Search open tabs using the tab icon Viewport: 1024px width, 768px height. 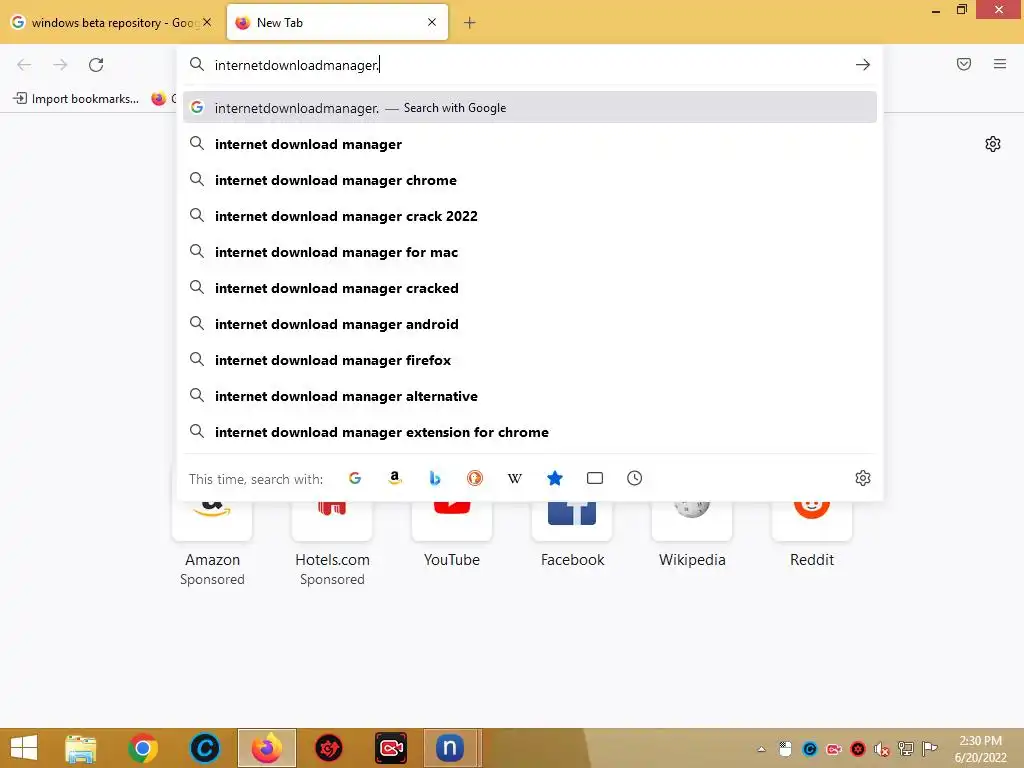[x=595, y=478]
